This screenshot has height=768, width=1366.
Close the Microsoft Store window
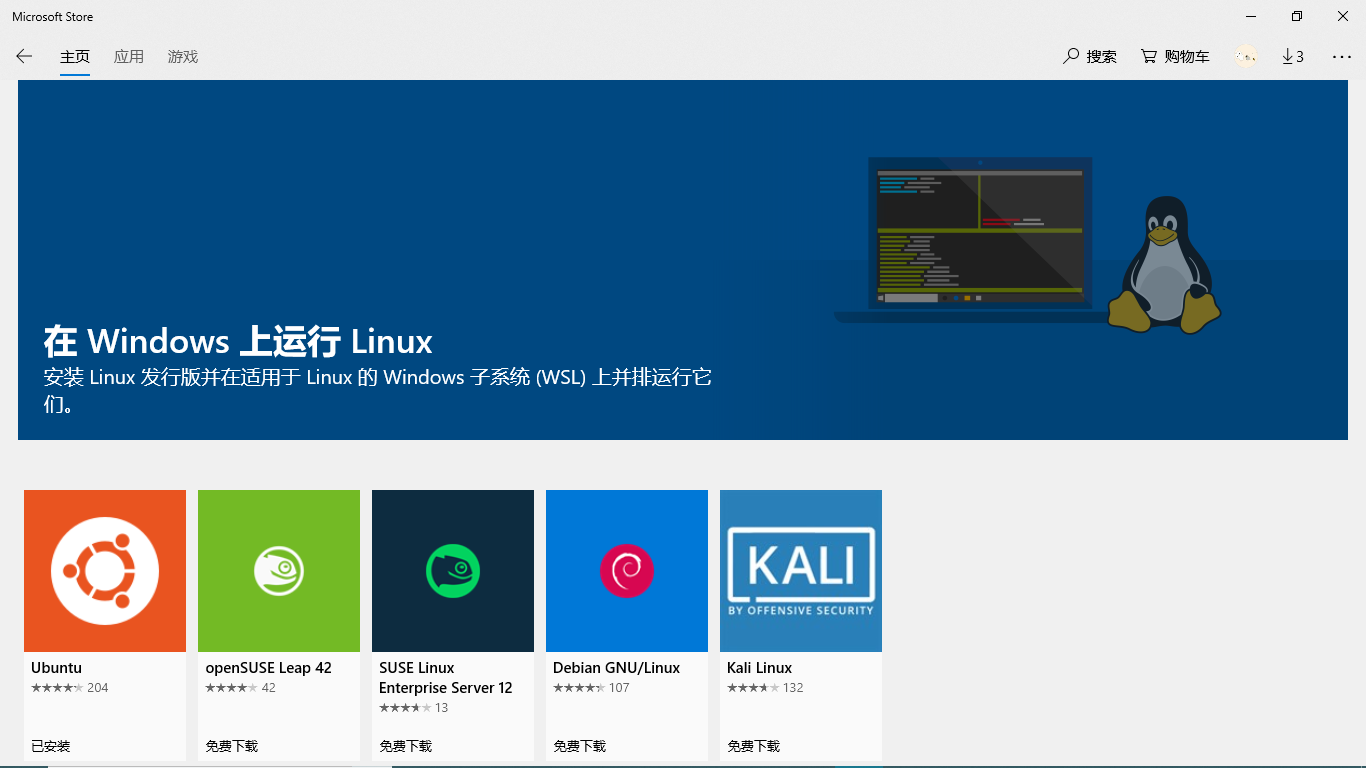coord(1343,16)
